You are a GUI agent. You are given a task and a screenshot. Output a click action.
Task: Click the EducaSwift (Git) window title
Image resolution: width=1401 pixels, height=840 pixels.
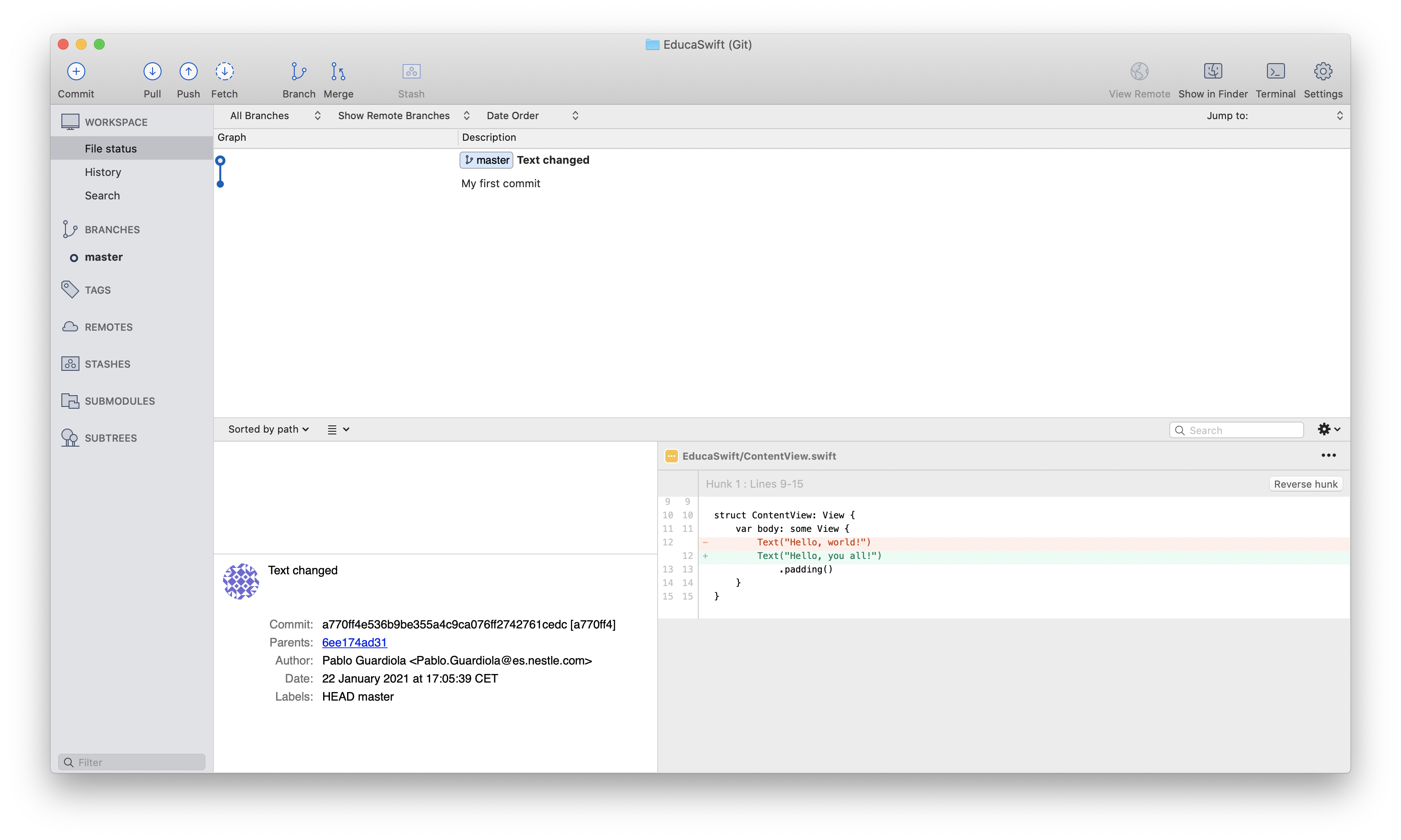[707, 44]
